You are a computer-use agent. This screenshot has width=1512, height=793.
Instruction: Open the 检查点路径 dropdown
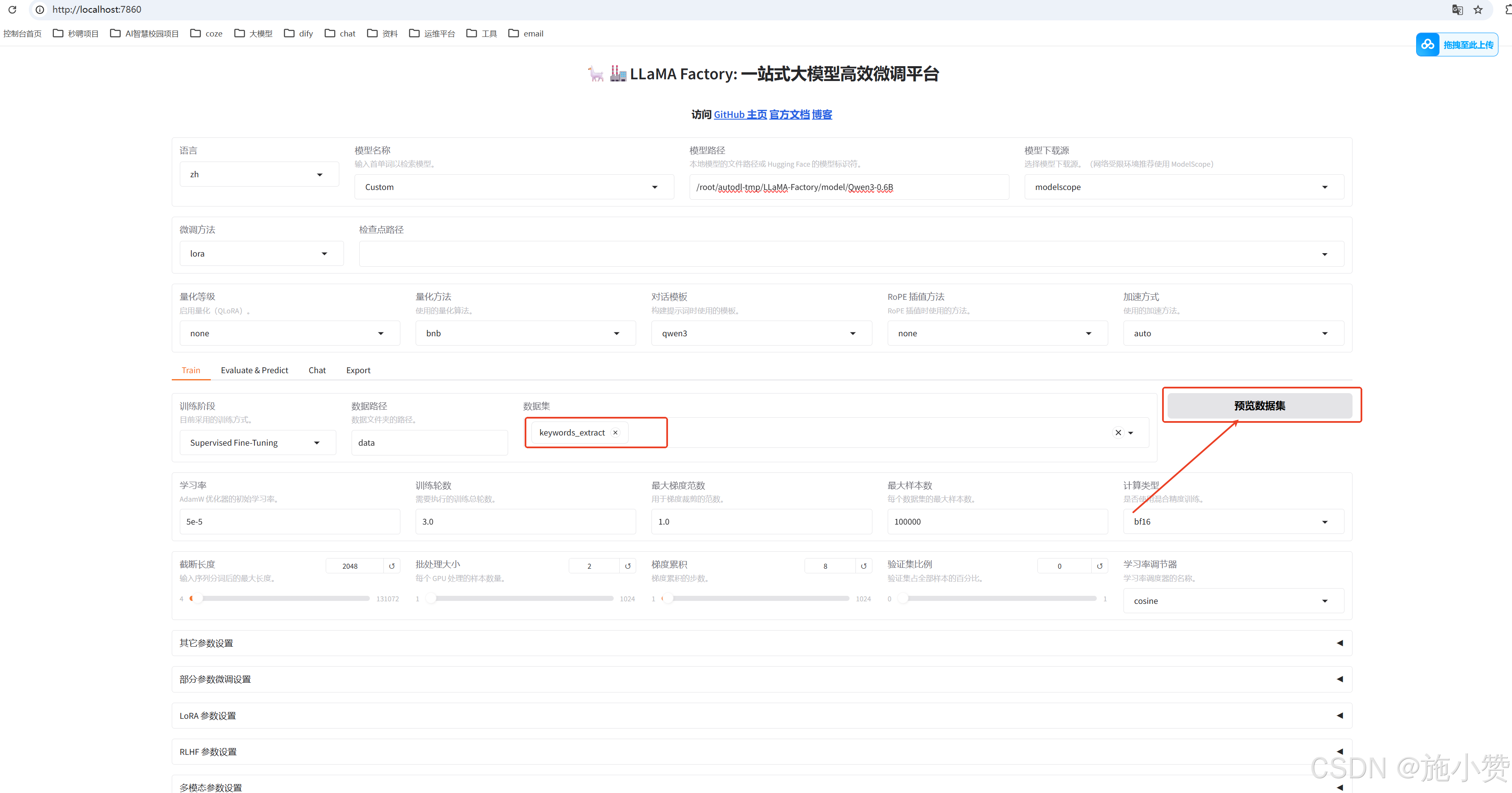851,254
